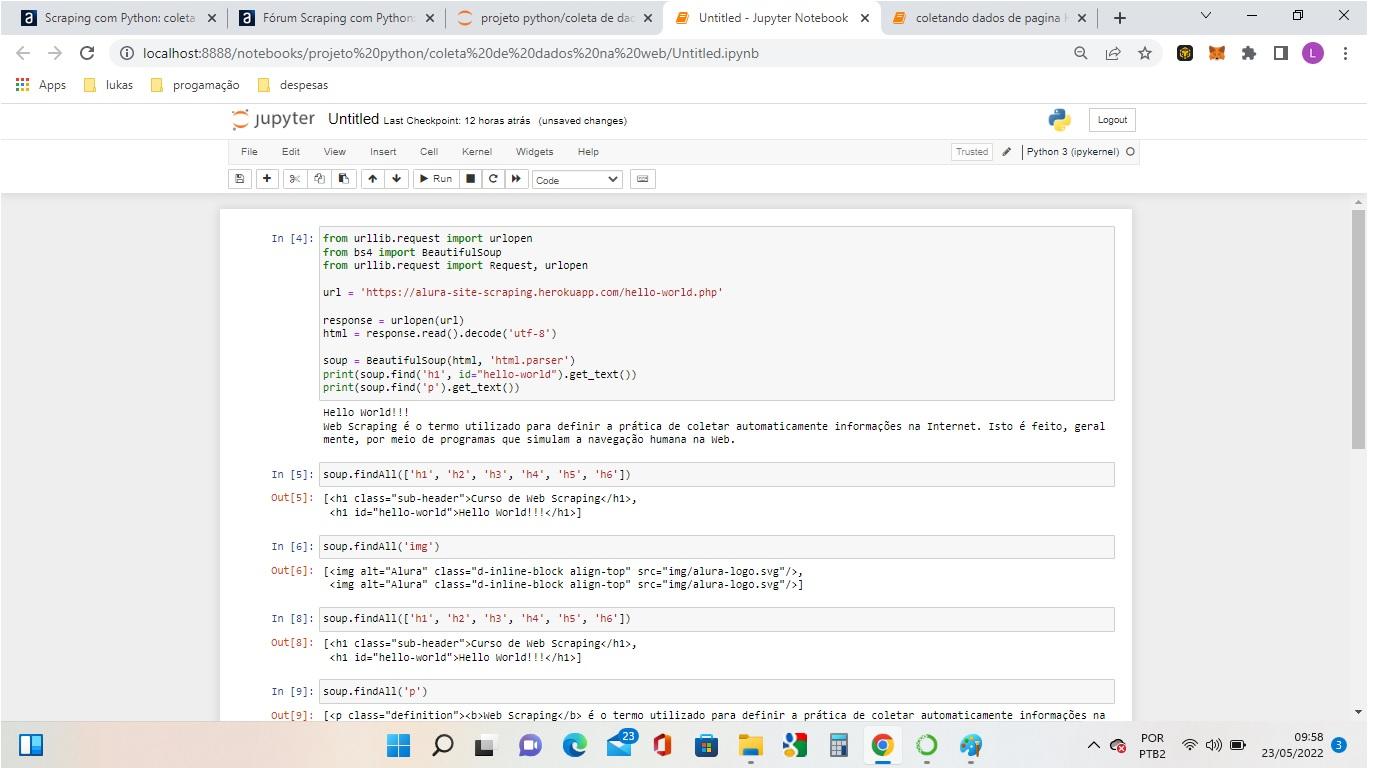Open the extensions puzzle icon
The image size is (1377, 768).
(x=1249, y=53)
